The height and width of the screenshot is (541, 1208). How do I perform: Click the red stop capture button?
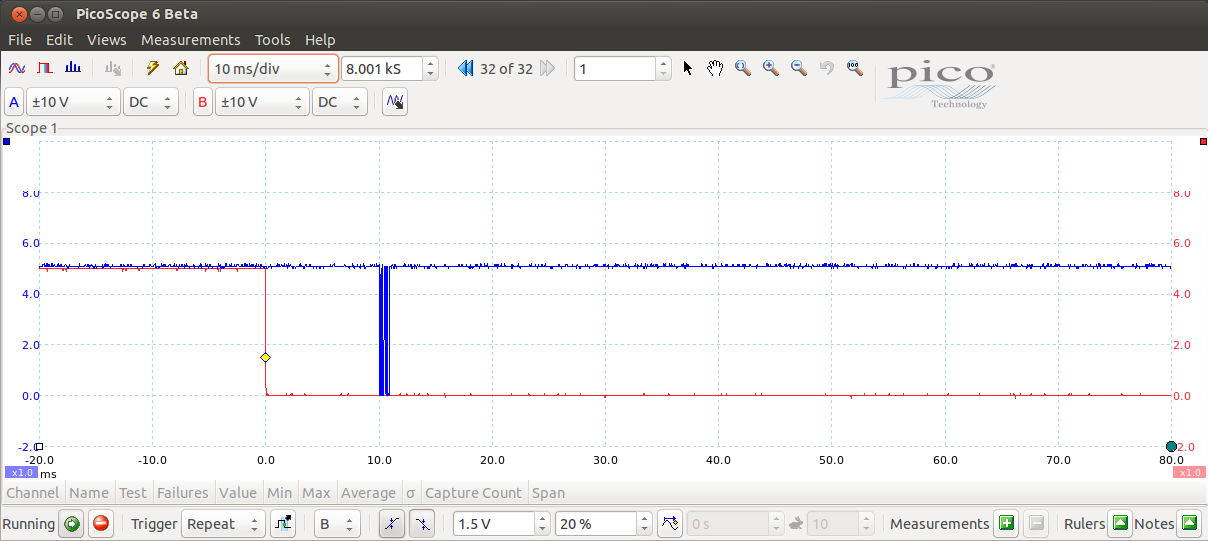click(101, 523)
